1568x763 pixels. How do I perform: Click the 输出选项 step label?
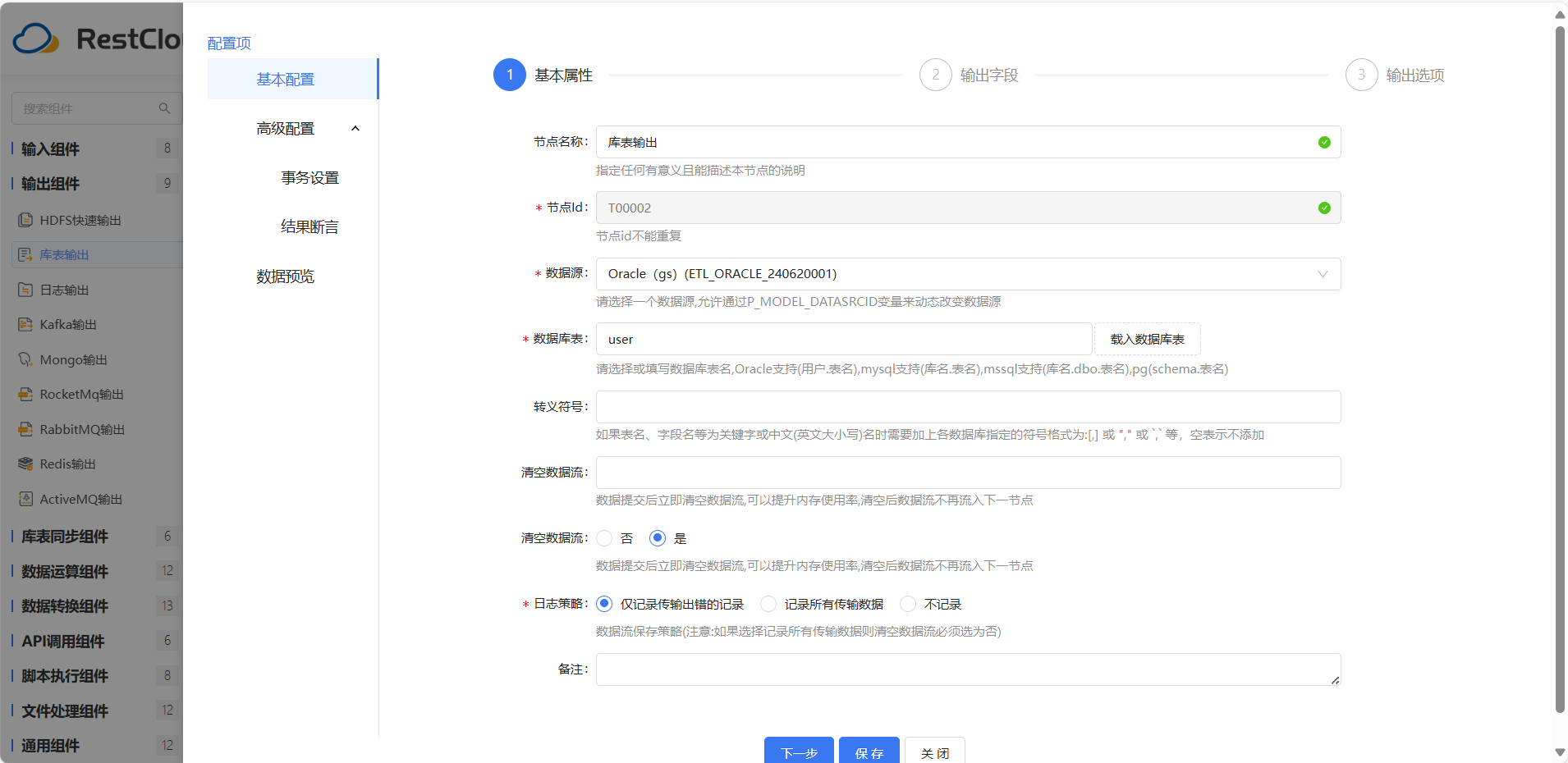pos(1415,75)
